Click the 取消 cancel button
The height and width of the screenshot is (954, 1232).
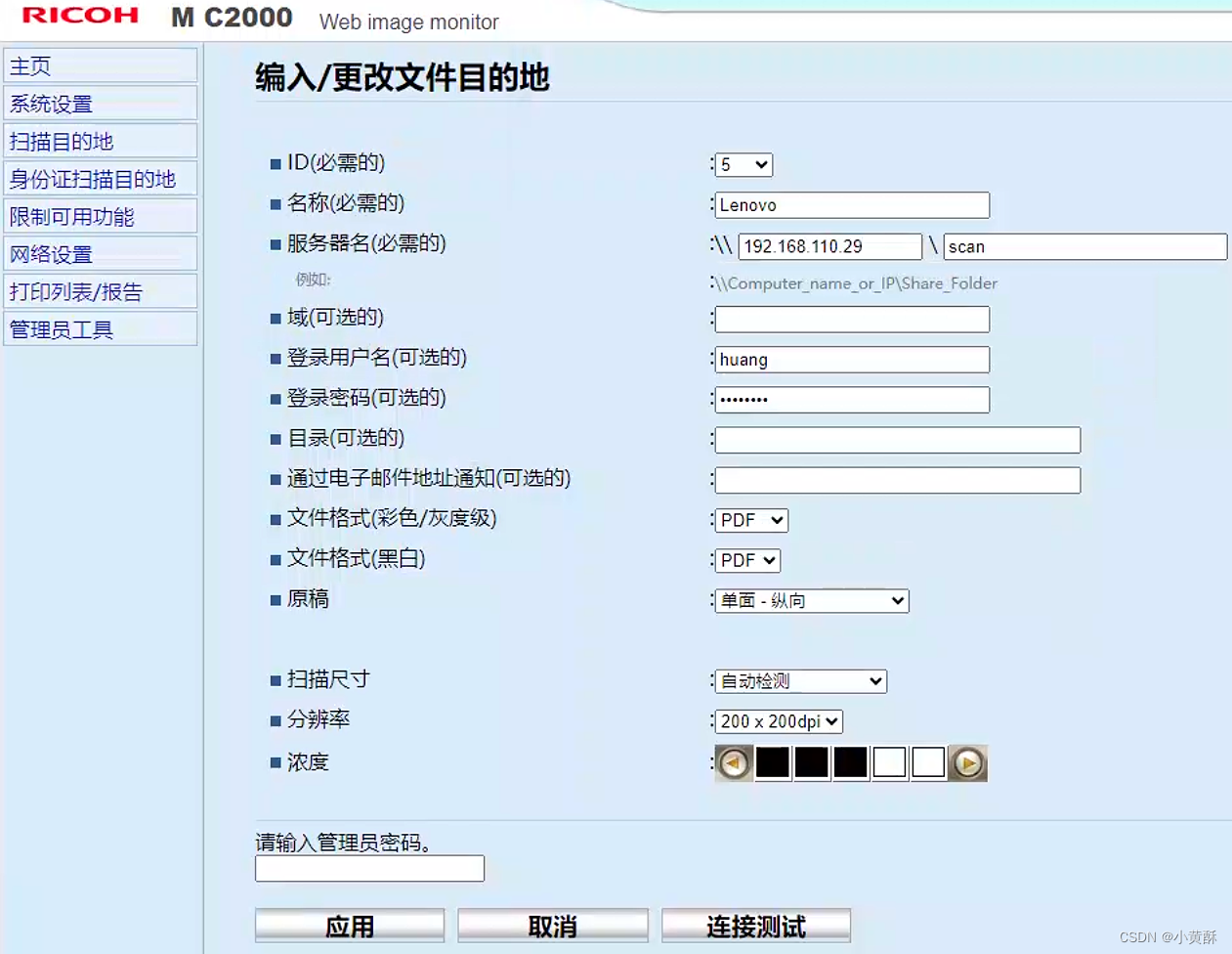[x=553, y=926]
